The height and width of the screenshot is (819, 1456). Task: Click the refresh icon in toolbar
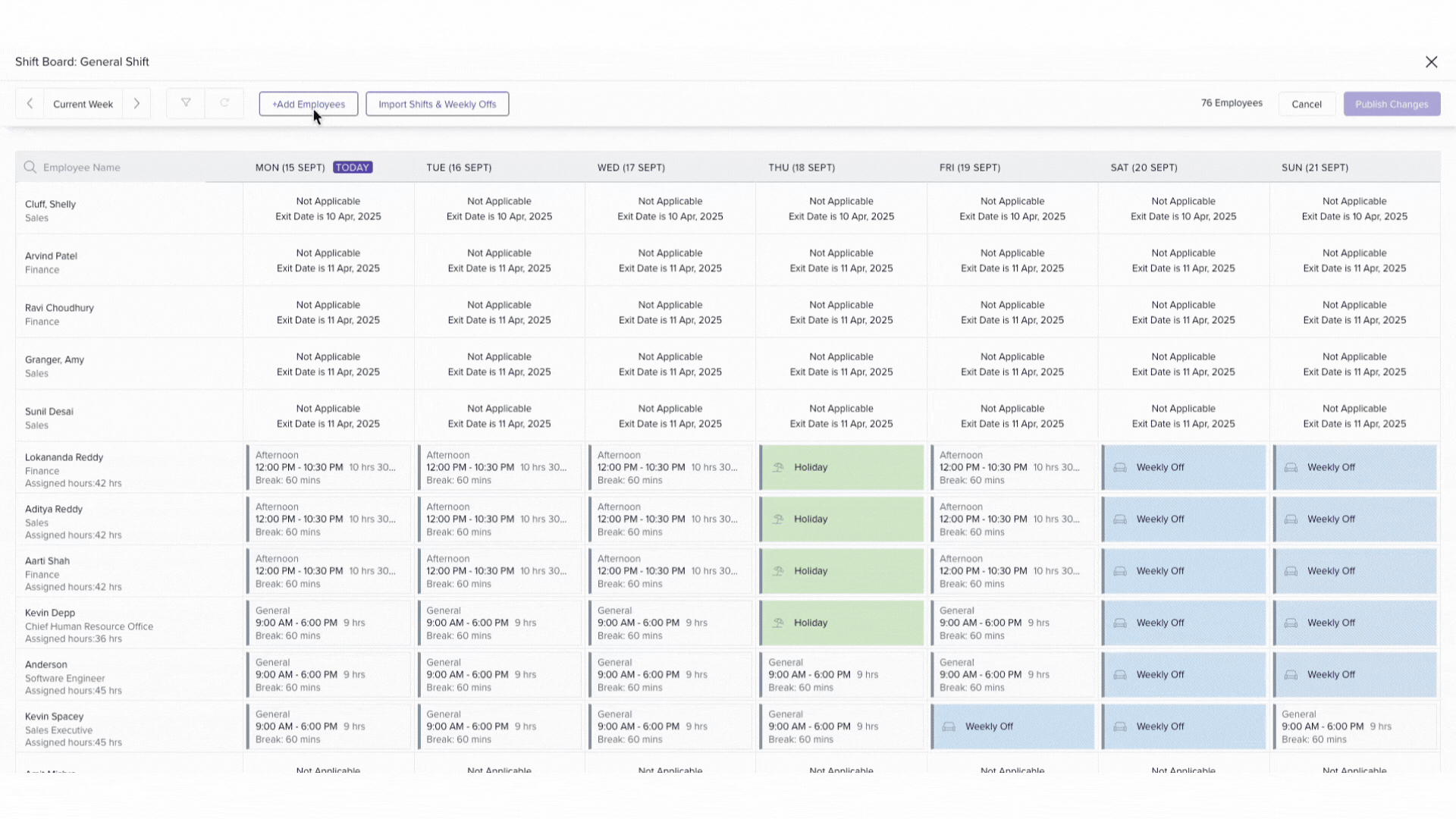(224, 103)
